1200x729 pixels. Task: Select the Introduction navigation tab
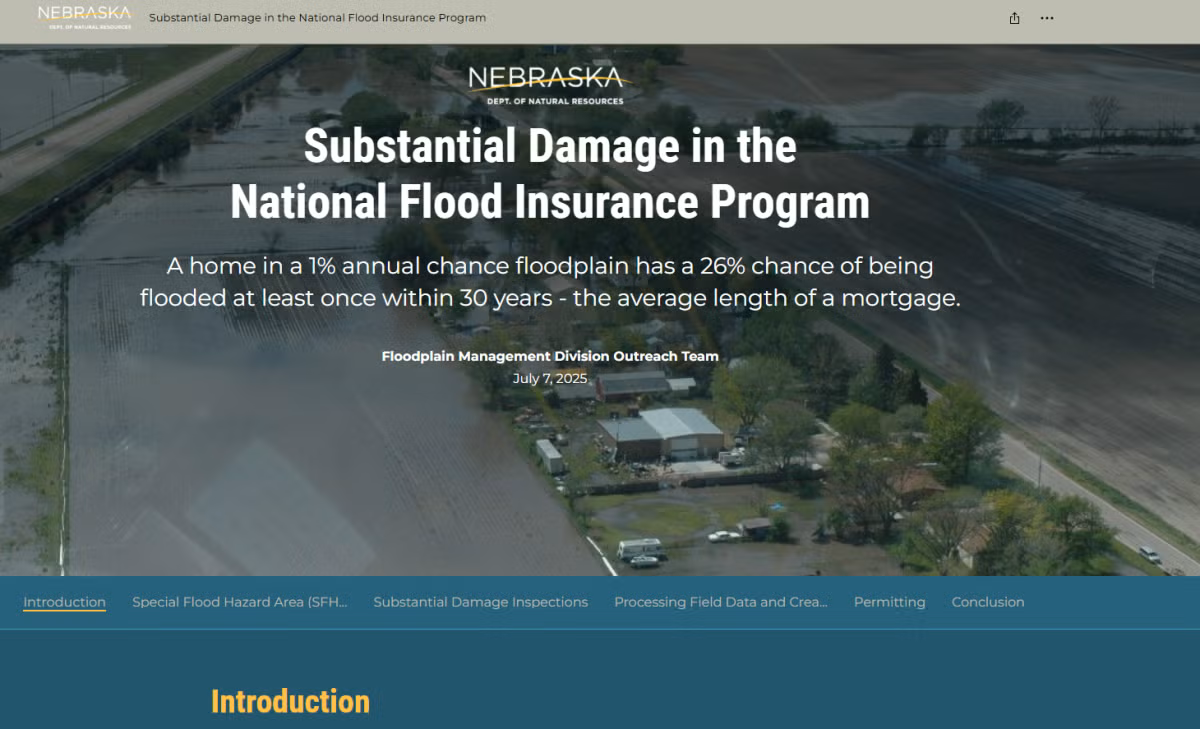pos(64,602)
